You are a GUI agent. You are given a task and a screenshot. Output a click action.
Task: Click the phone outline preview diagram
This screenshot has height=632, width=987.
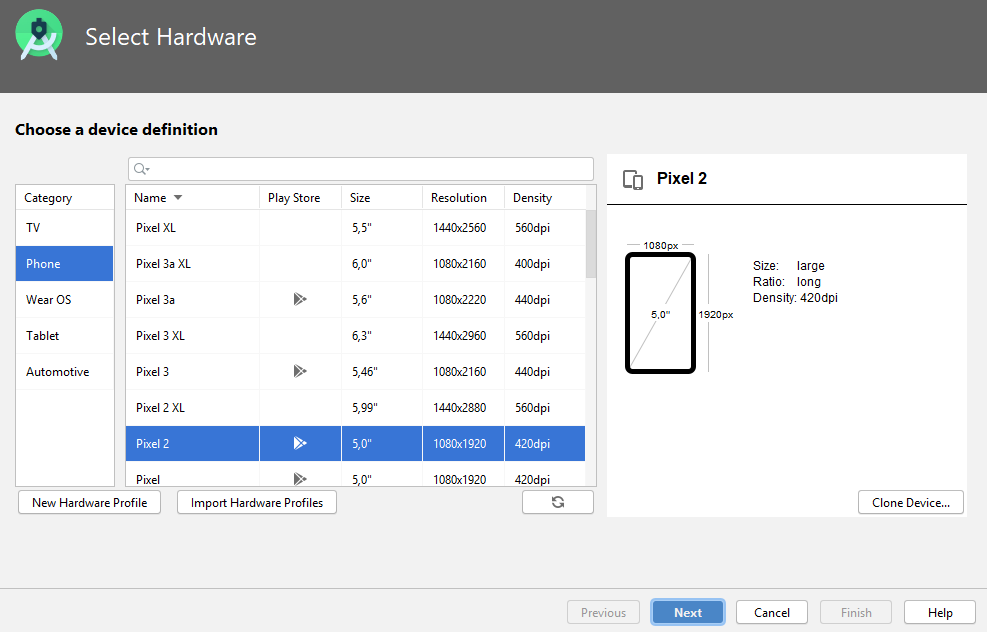660,313
